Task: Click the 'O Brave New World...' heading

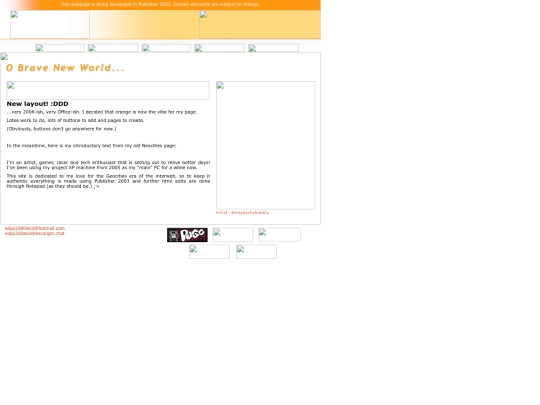Action: coord(65,68)
